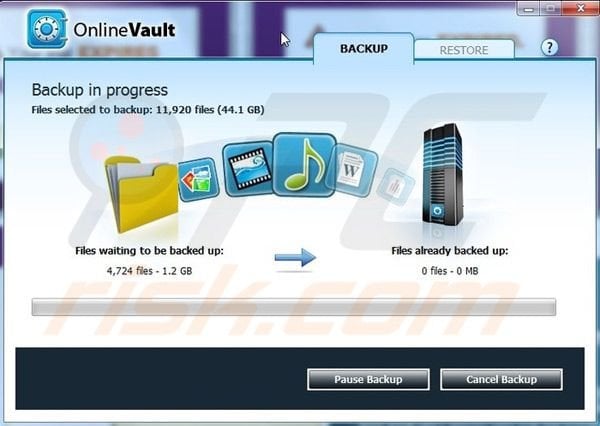The width and height of the screenshot is (600, 426).
Task: Click the Cancel Backup button
Action: [x=501, y=379]
